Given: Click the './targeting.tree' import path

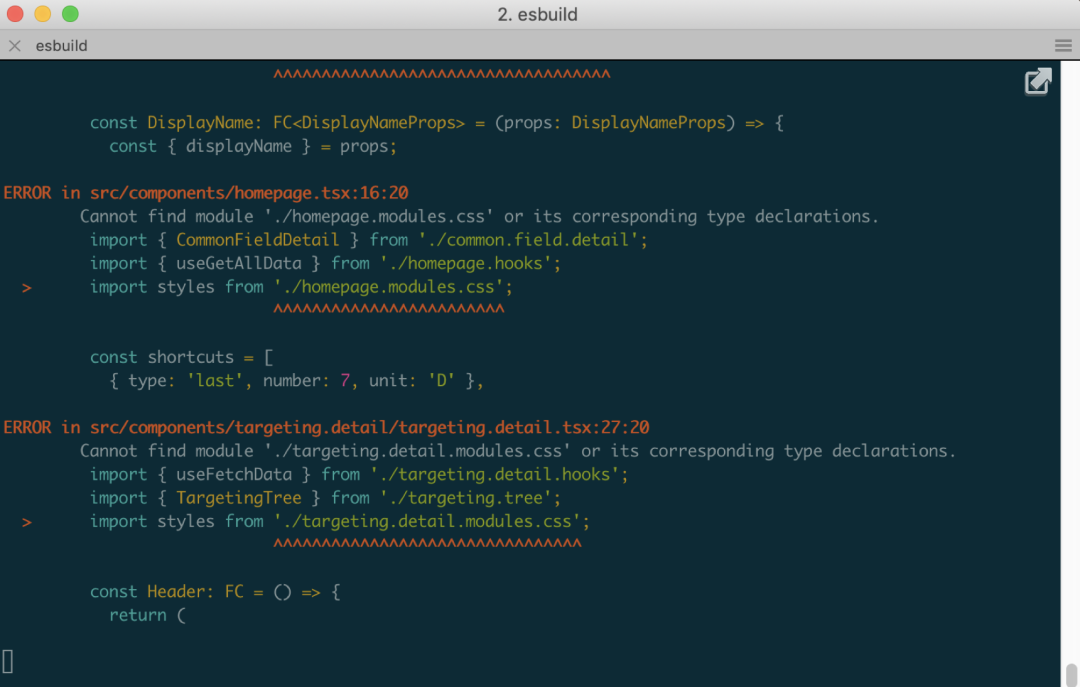Looking at the screenshot, I should 465,498.
